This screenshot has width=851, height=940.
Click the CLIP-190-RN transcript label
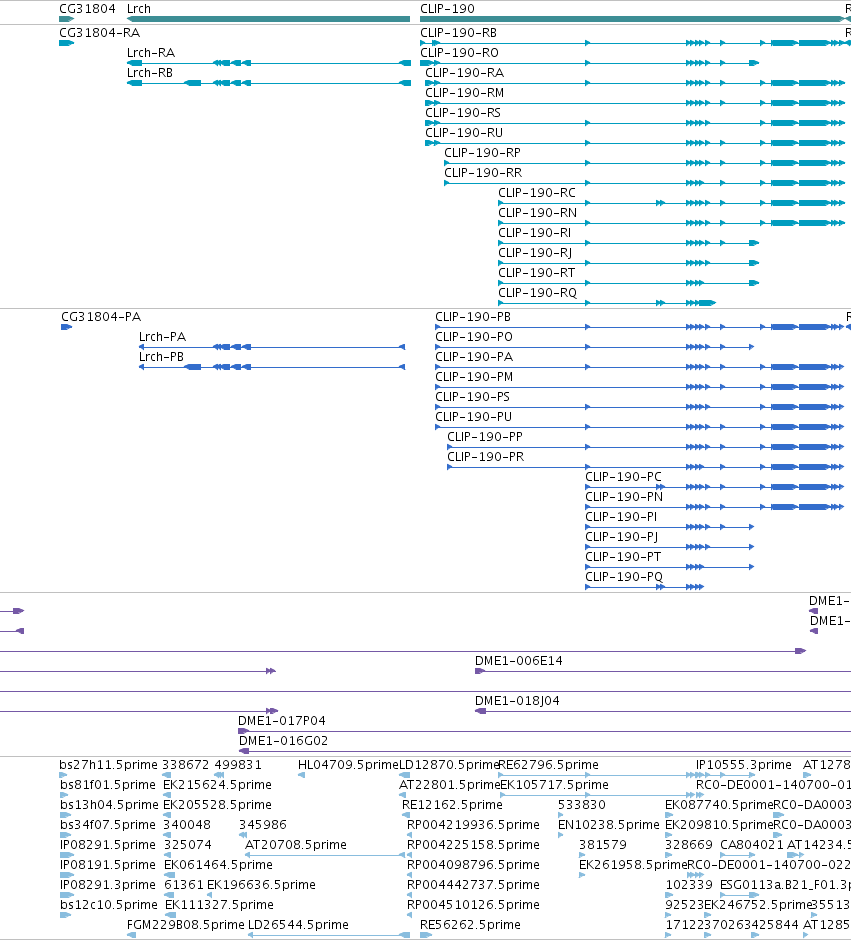(538, 213)
